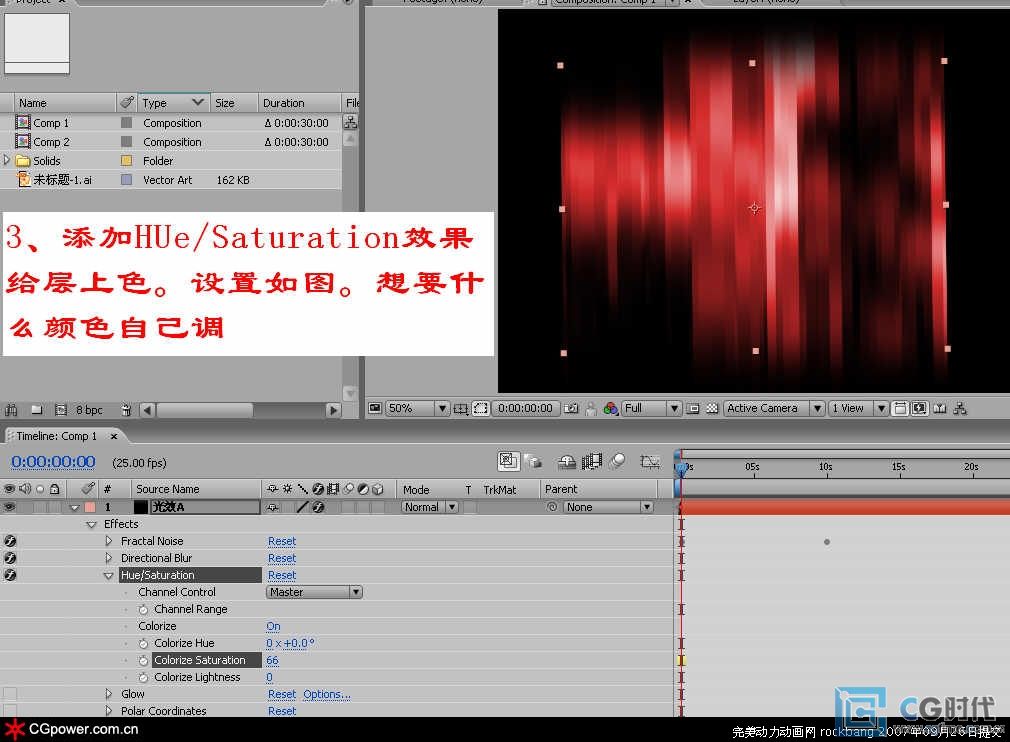Click the Solids folder icon
This screenshot has height=742, width=1010.
click(23, 160)
